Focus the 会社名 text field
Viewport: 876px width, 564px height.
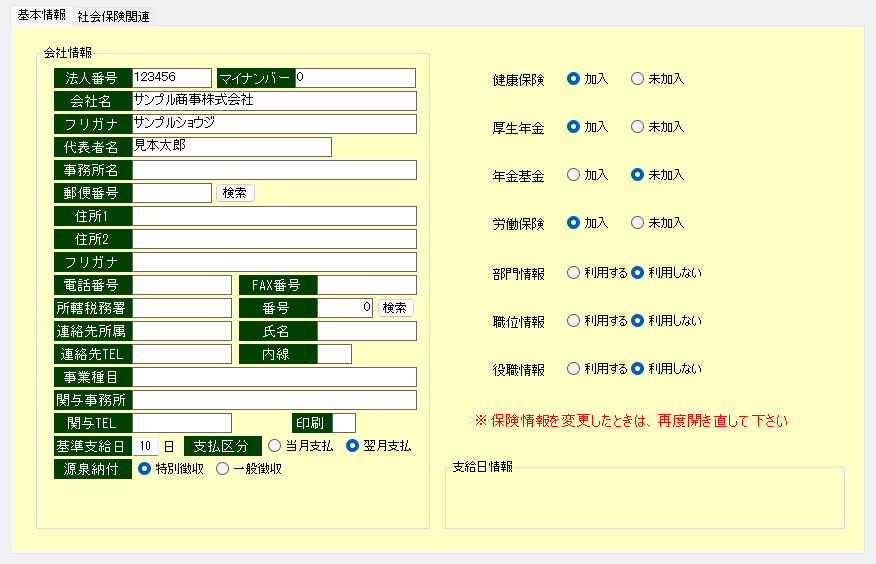tap(274, 101)
